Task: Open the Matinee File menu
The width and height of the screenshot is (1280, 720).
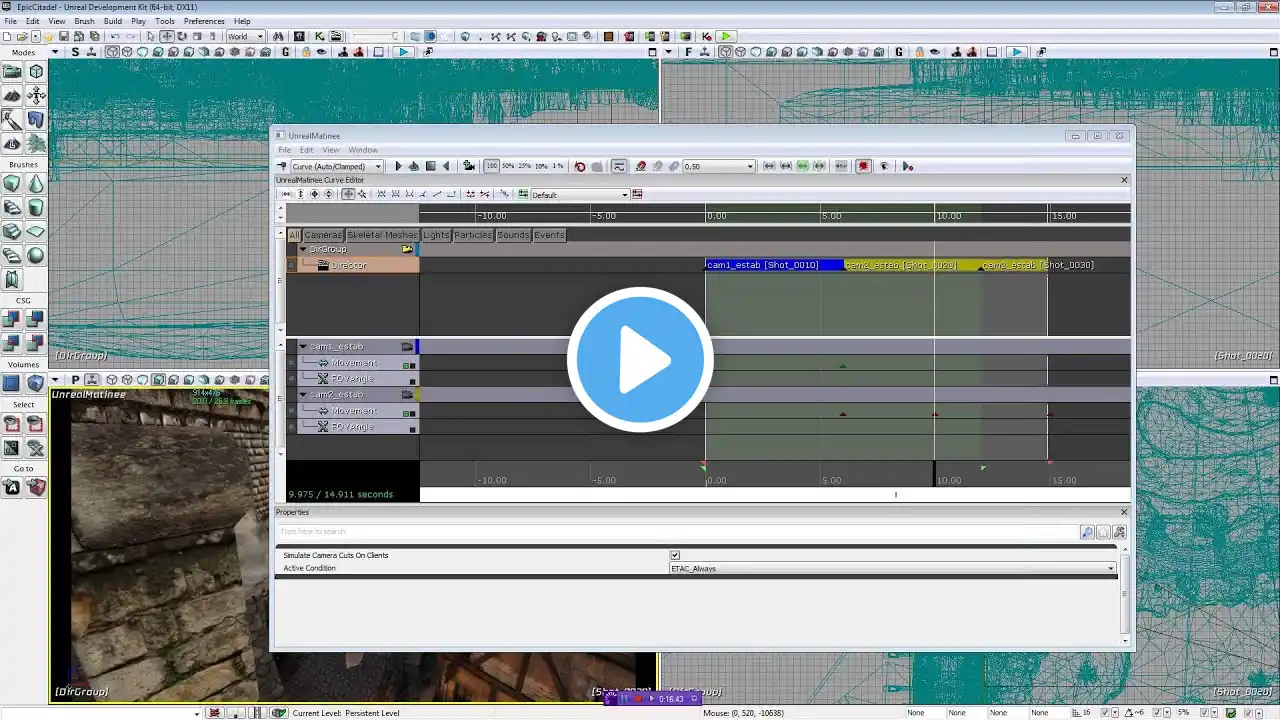Action: coord(285,150)
